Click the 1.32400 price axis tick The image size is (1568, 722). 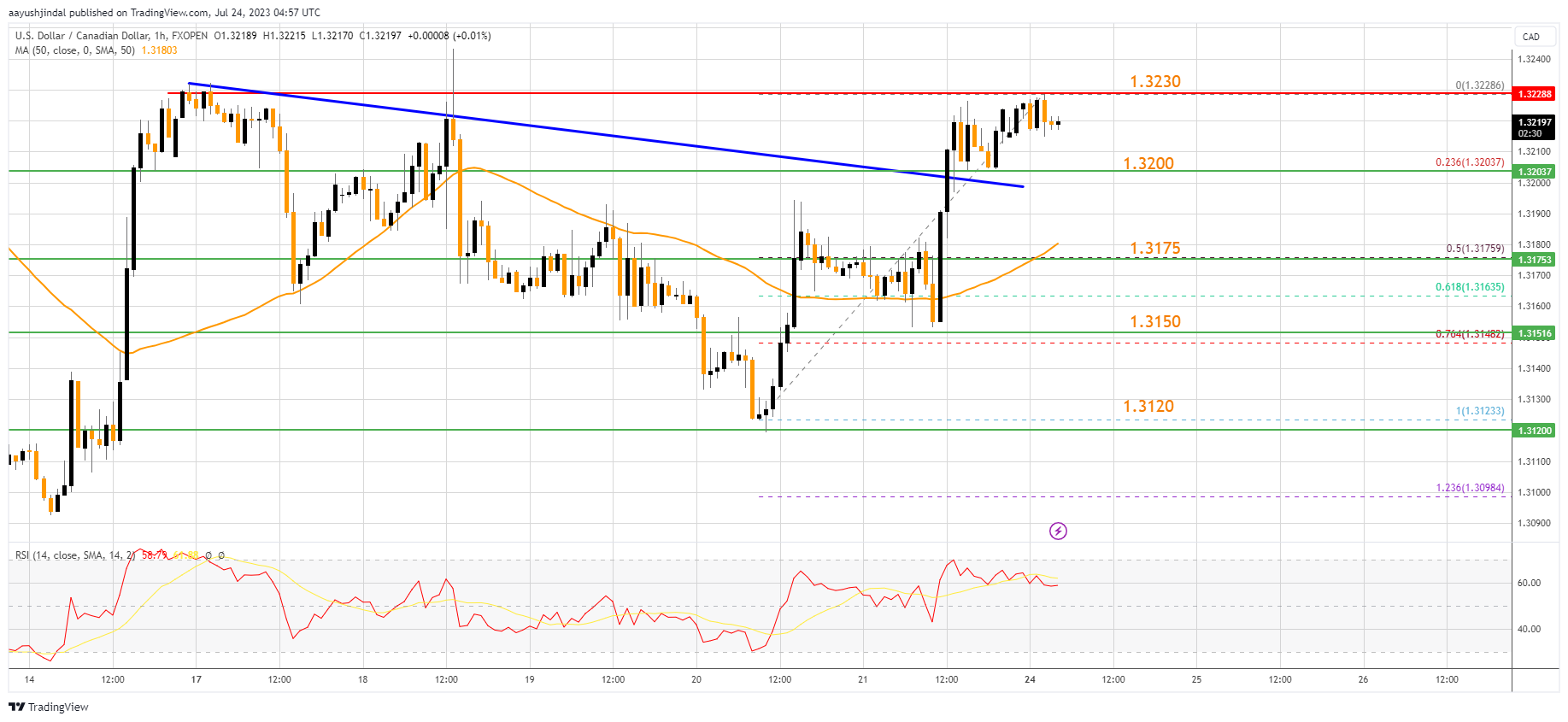pyautogui.click(x=1534, y=59)
